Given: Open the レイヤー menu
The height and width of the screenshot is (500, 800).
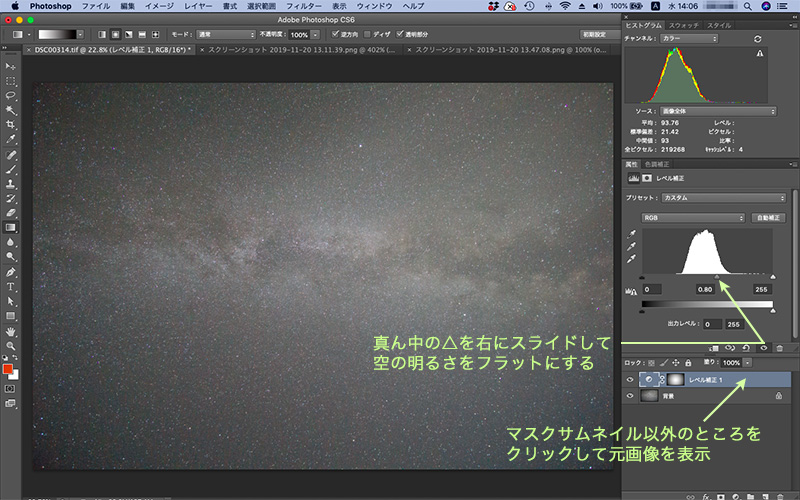Looking at the screenshot, I should pos(198,6).
